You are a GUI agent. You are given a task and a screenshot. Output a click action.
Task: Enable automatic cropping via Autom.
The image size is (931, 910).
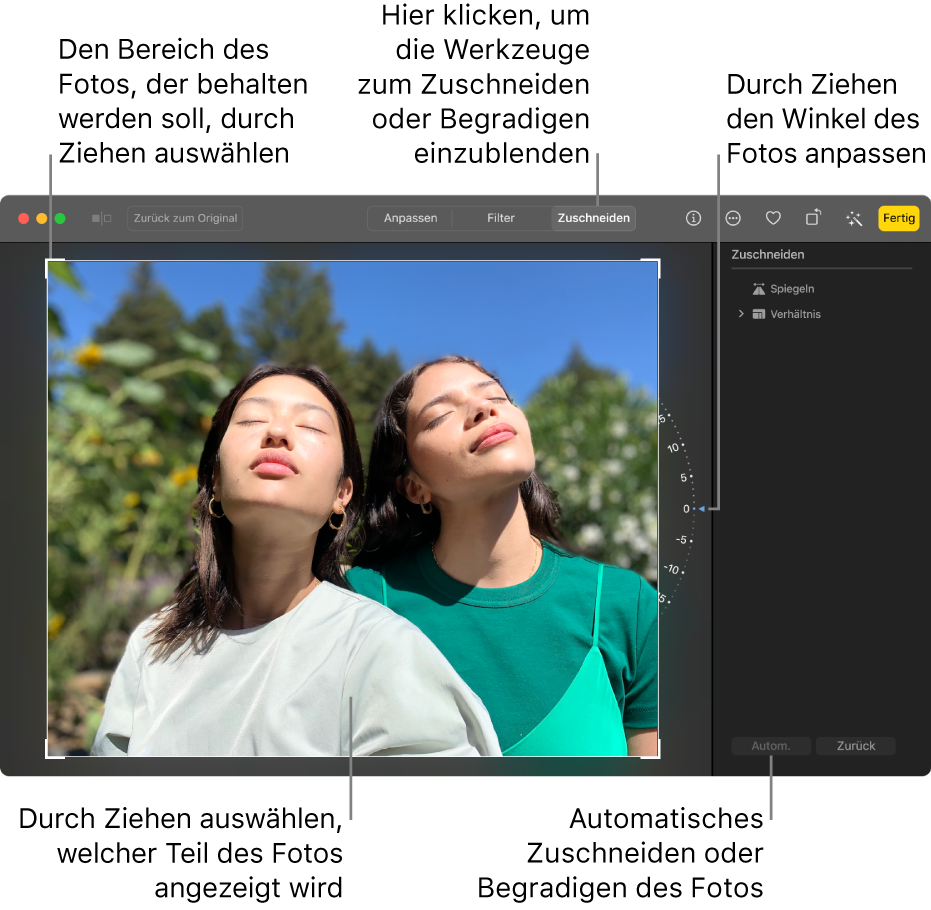pos(771,746)
